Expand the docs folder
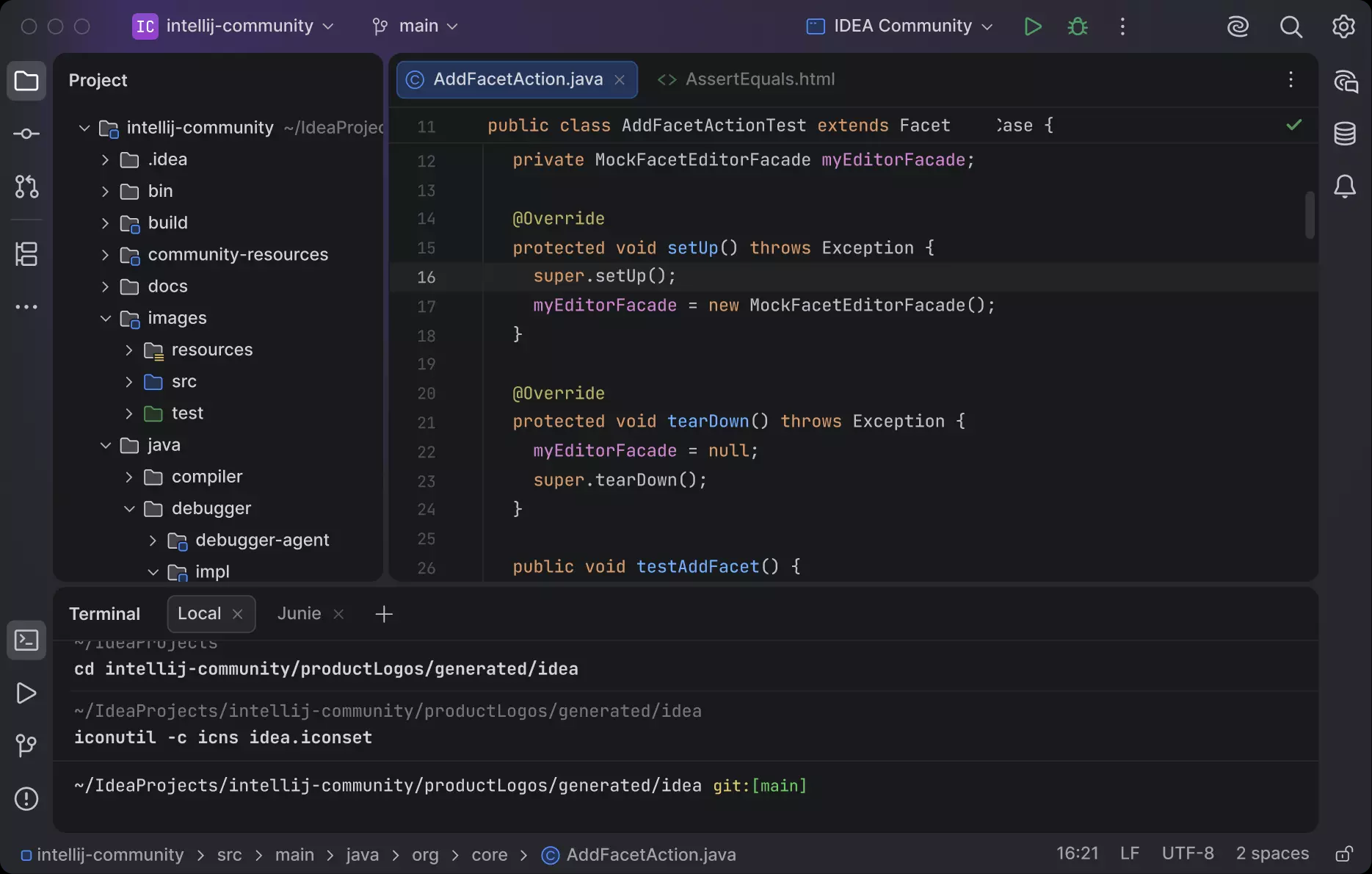 click(x=105, y=286)
